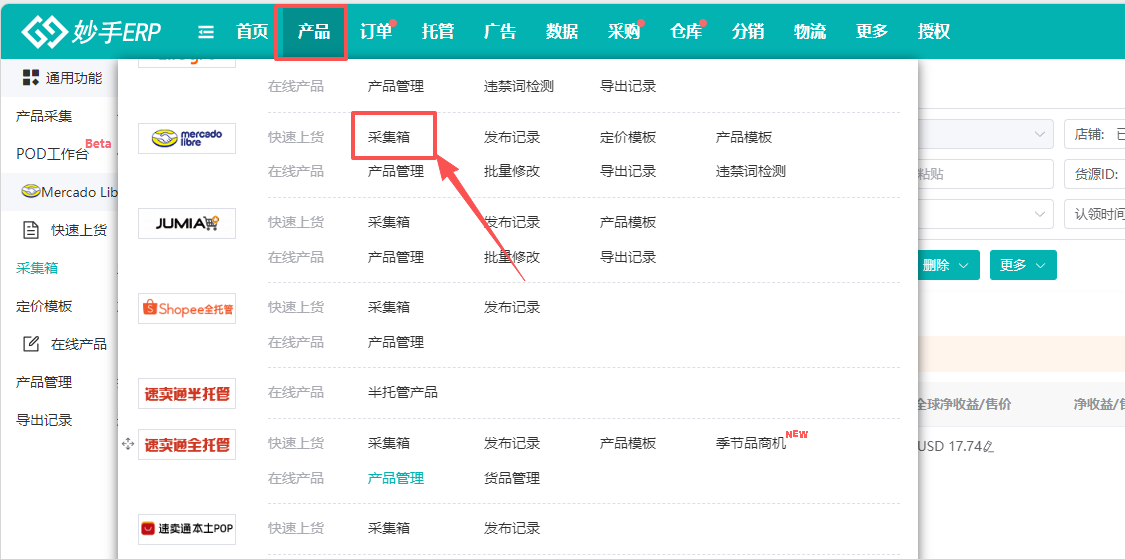
Task: Click the Mercado Libre platform logo
Action: 187,139
